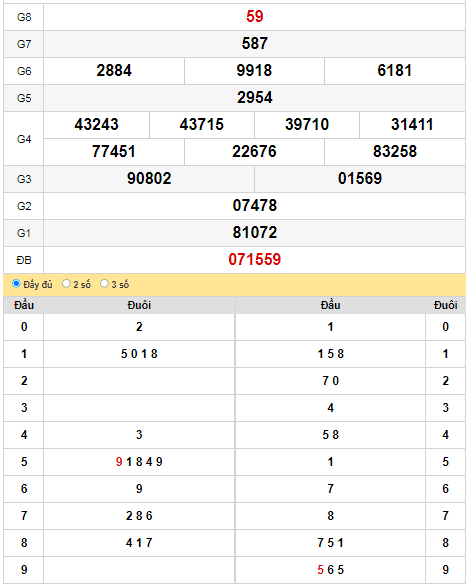Click G3 number 90802
The width and height of the screenshot is (470, 586).
point(149,178)
